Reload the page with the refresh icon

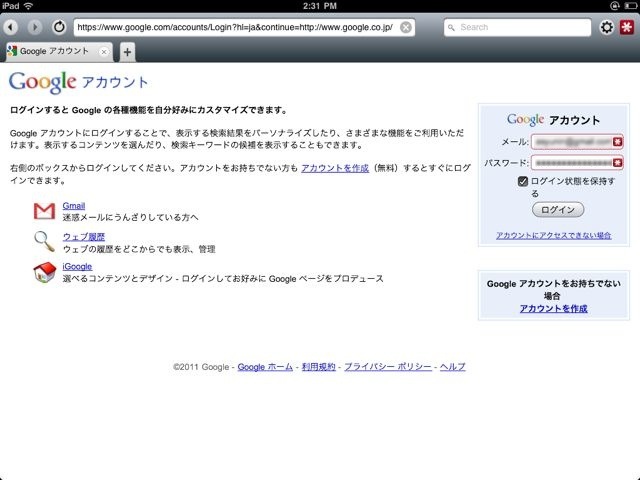pos(59,27)
